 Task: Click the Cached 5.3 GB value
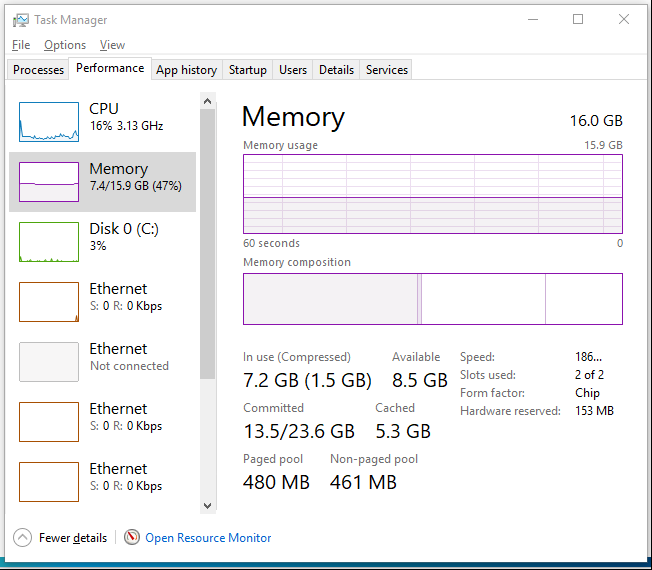click(x=403, y=431)
